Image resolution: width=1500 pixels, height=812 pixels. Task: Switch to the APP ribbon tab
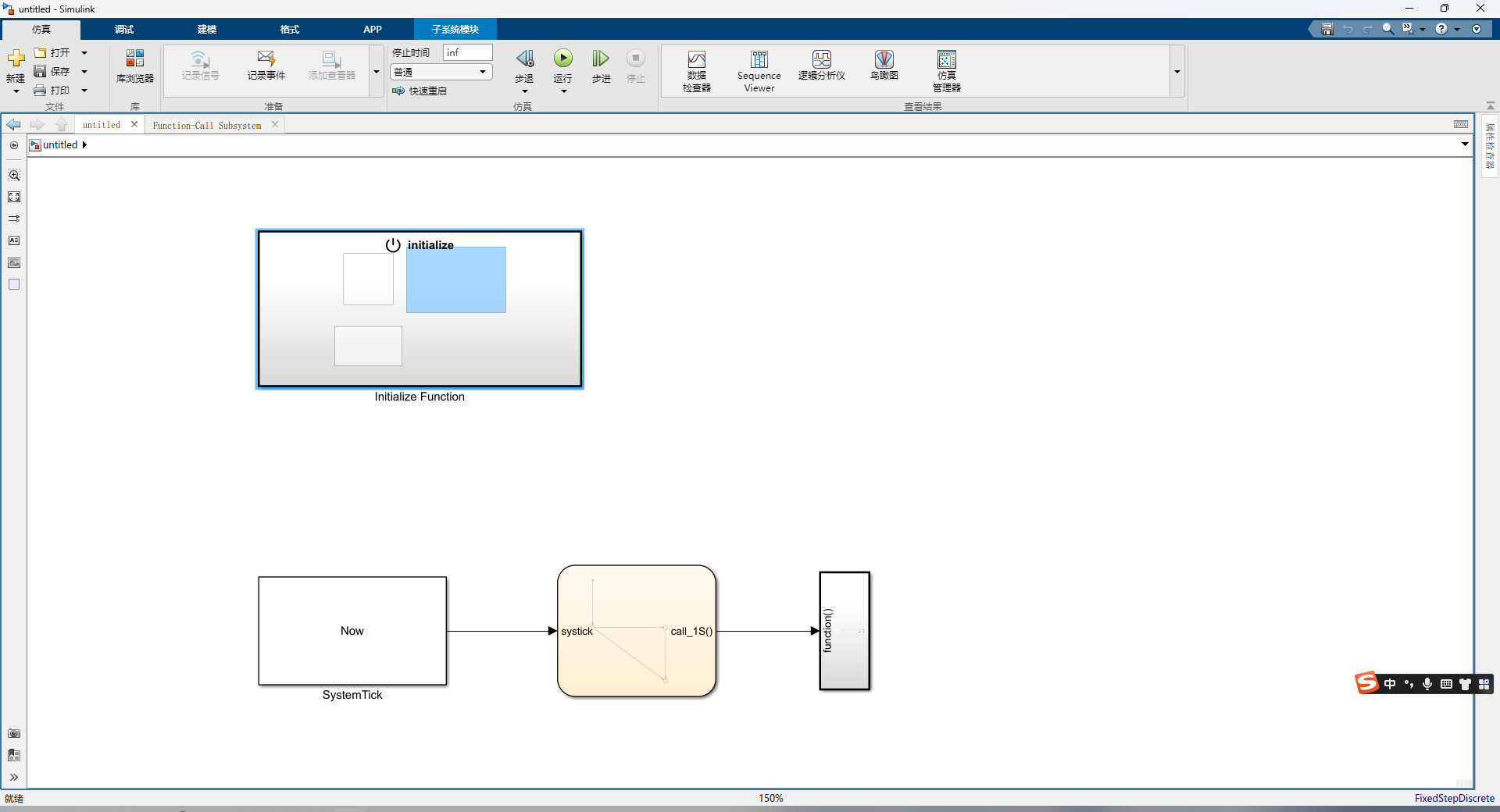click(x=373, y=30)
